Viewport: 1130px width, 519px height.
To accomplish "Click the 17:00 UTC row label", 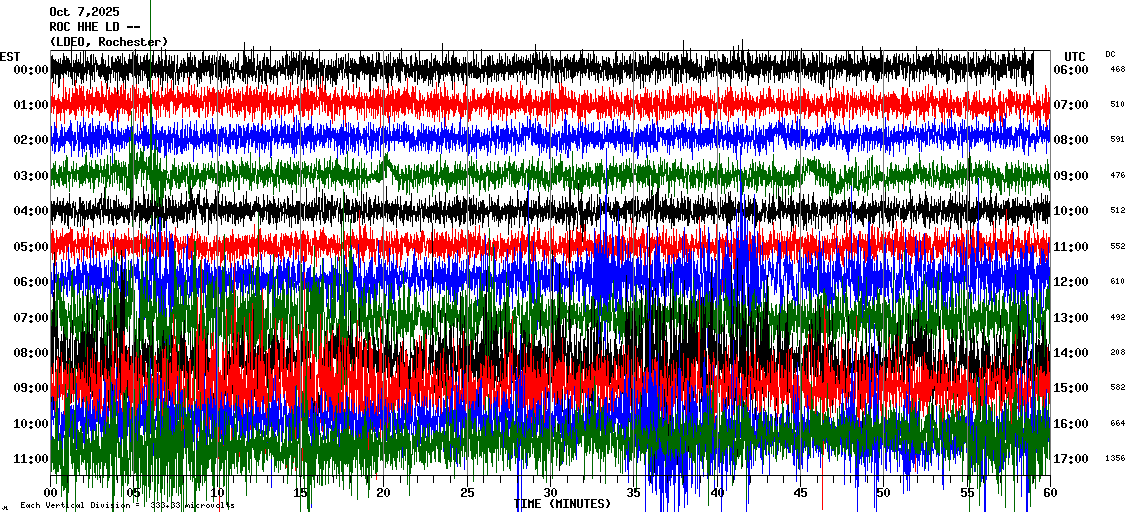I will tap(1071, 458).
